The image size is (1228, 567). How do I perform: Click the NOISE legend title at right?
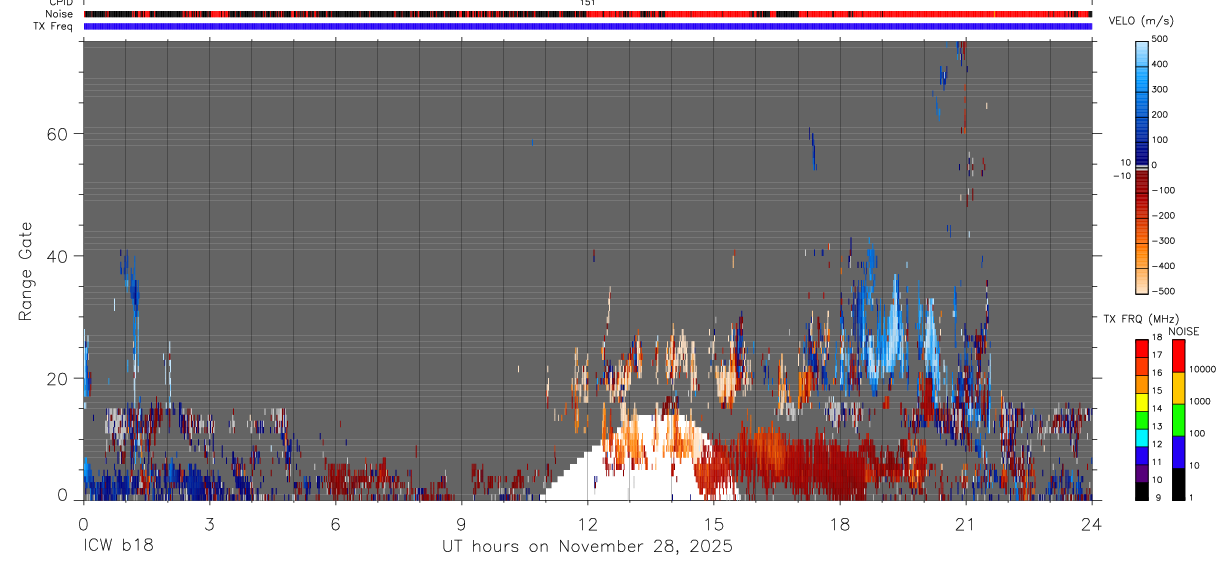click(1183, 332)
